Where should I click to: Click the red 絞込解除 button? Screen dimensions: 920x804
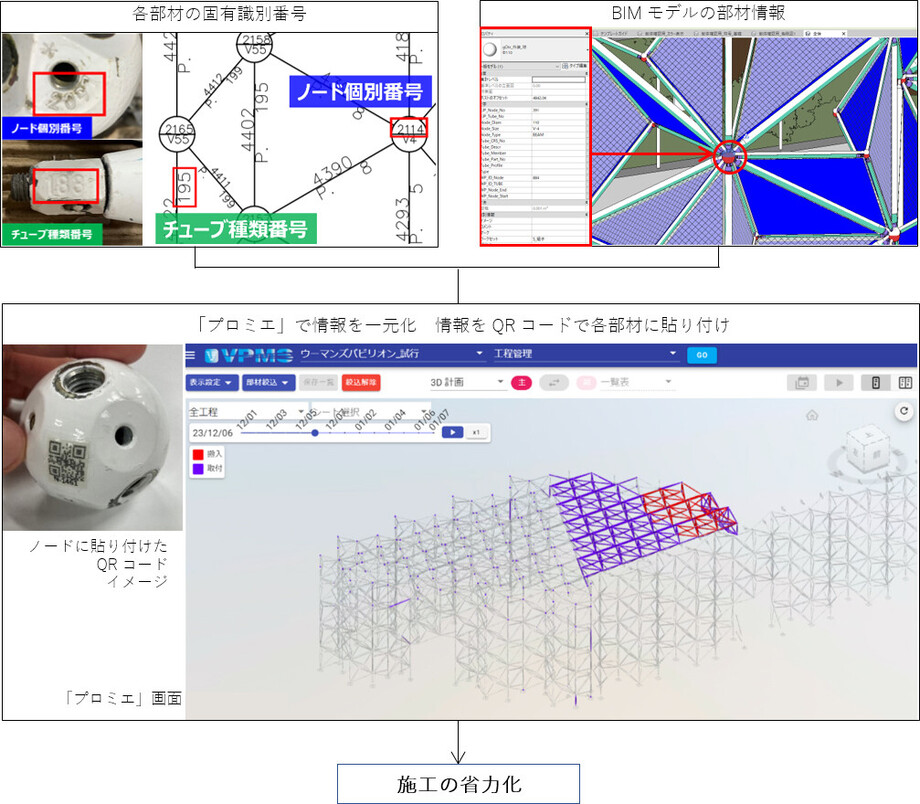coord(361,383)
